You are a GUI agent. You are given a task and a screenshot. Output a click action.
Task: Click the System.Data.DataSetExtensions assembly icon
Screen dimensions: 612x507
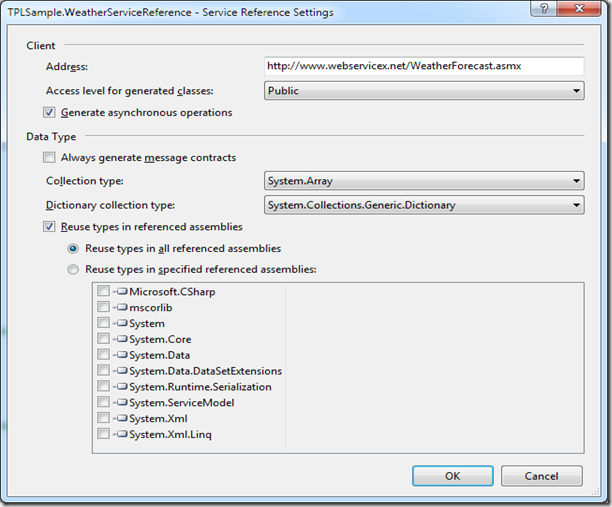pos(121,371)
